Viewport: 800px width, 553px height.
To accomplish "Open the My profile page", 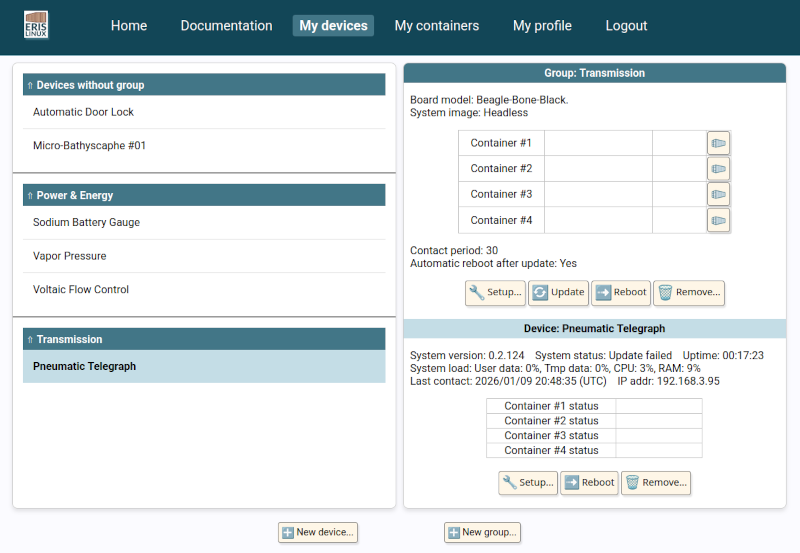I will point(542,26).
